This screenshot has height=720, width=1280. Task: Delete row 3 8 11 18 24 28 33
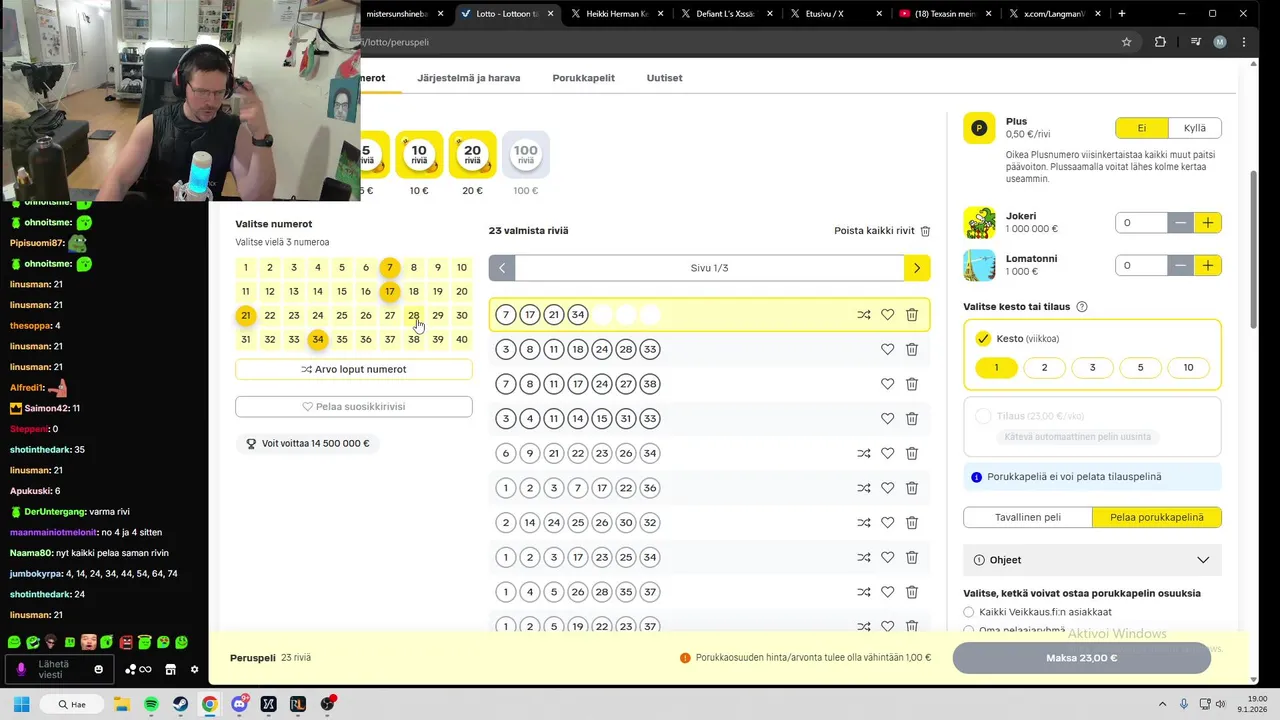[x=912, y=349]
